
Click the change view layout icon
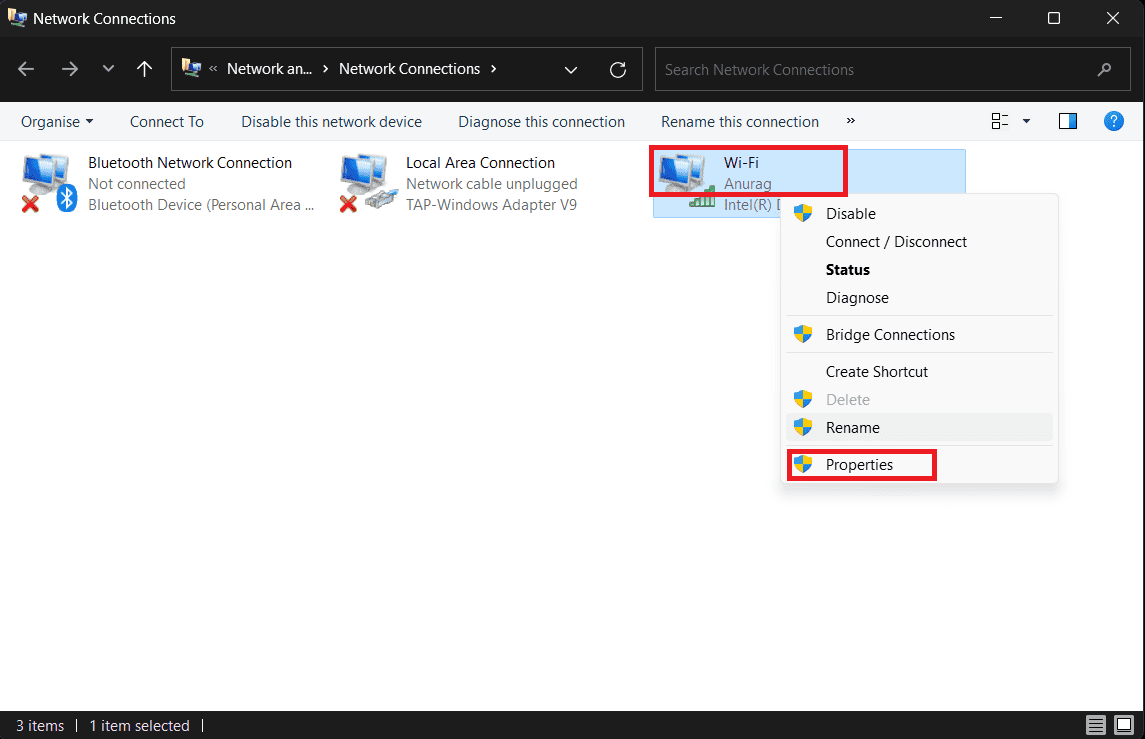(x=999, y=121)
